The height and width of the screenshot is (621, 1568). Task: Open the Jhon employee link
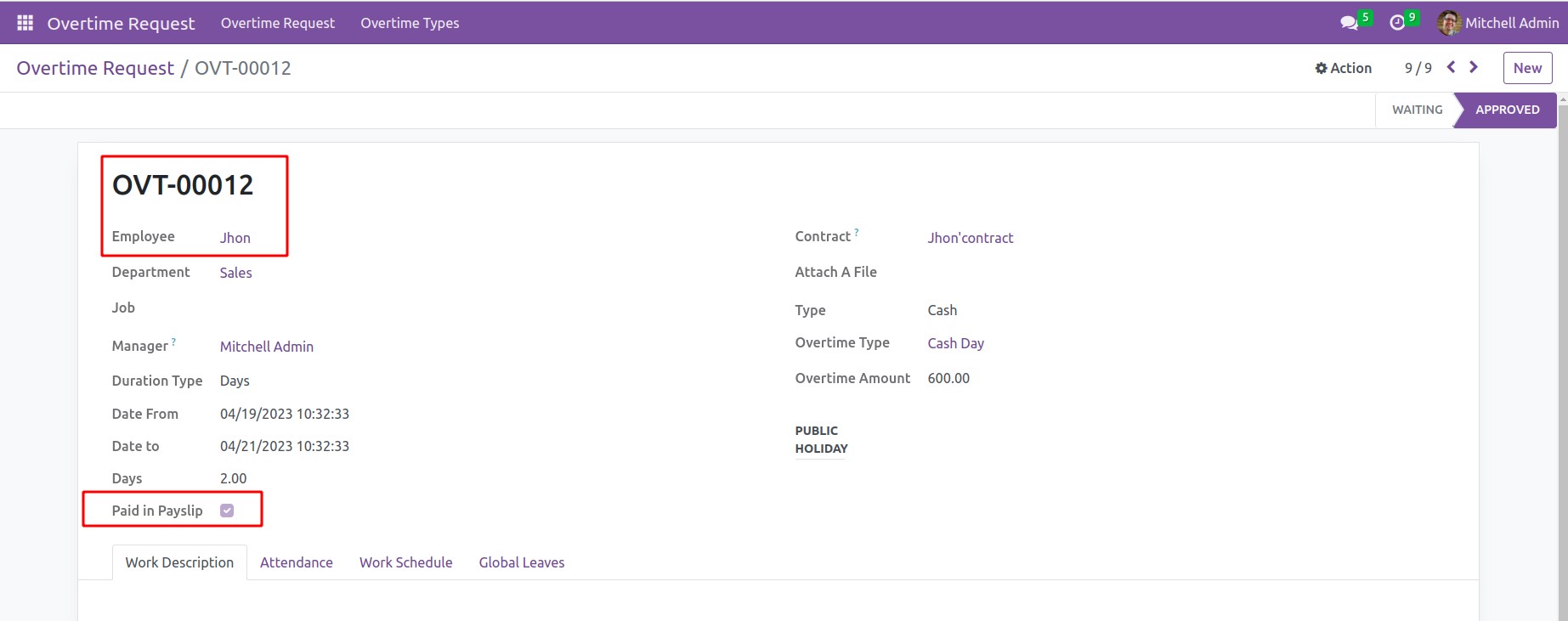point(235,238)
